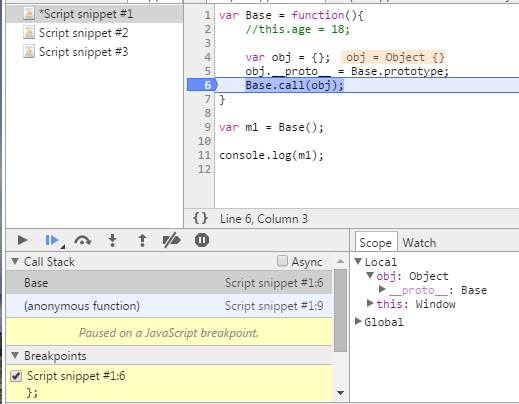This screenshot has height=404, width=519.
Task: Resume script execution with the play icon
Action: point(22,240)
